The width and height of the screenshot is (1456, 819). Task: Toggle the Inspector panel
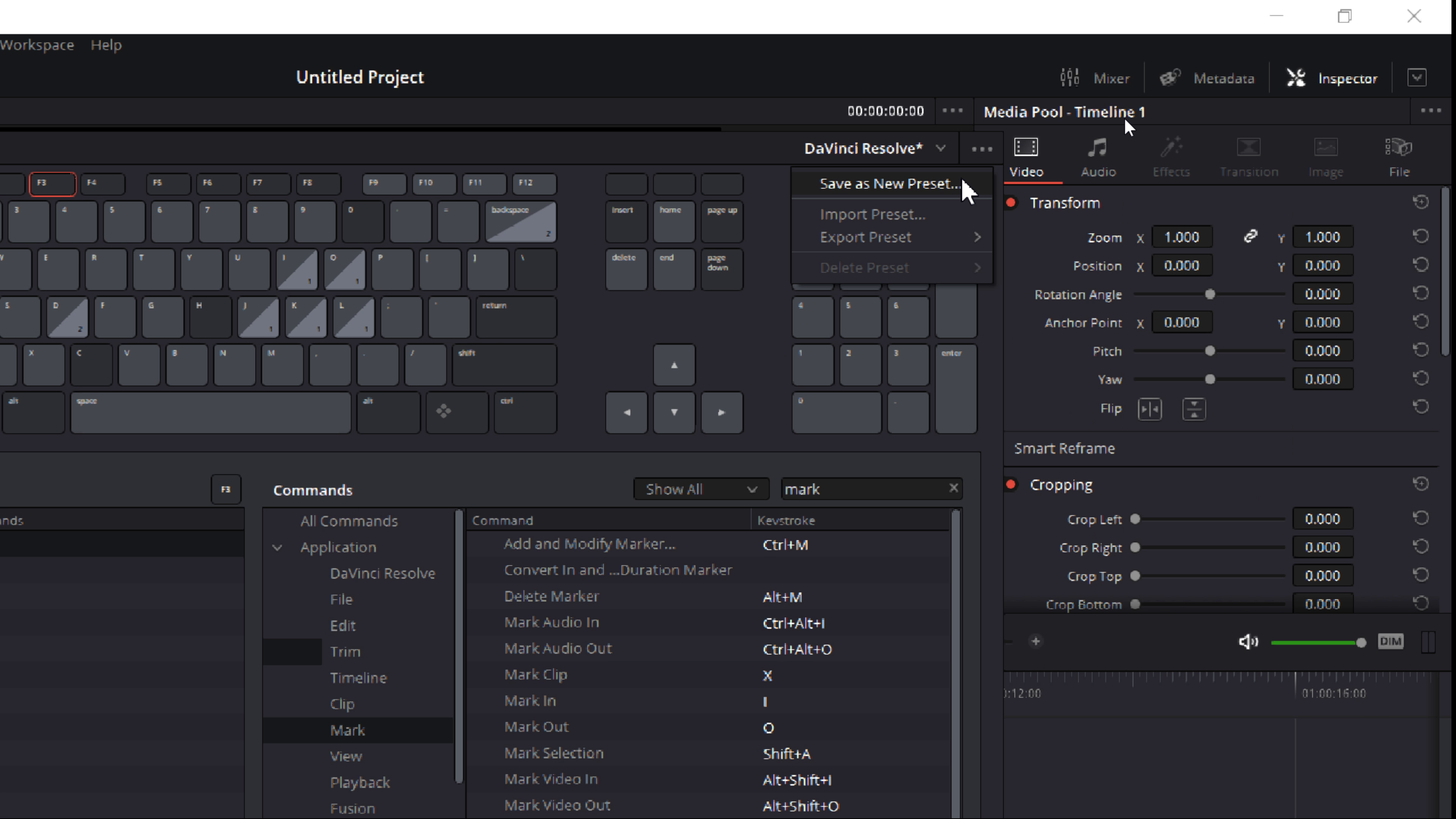[x=1332, y=78]
